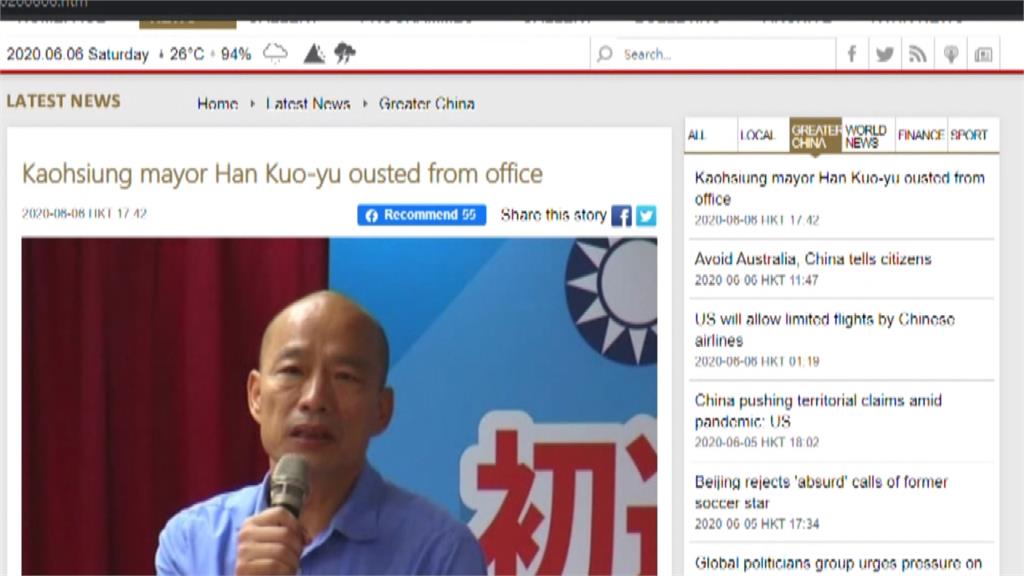Select the SPORT tab
This screenshot has width=1024, height=576.
click(969, 135)
